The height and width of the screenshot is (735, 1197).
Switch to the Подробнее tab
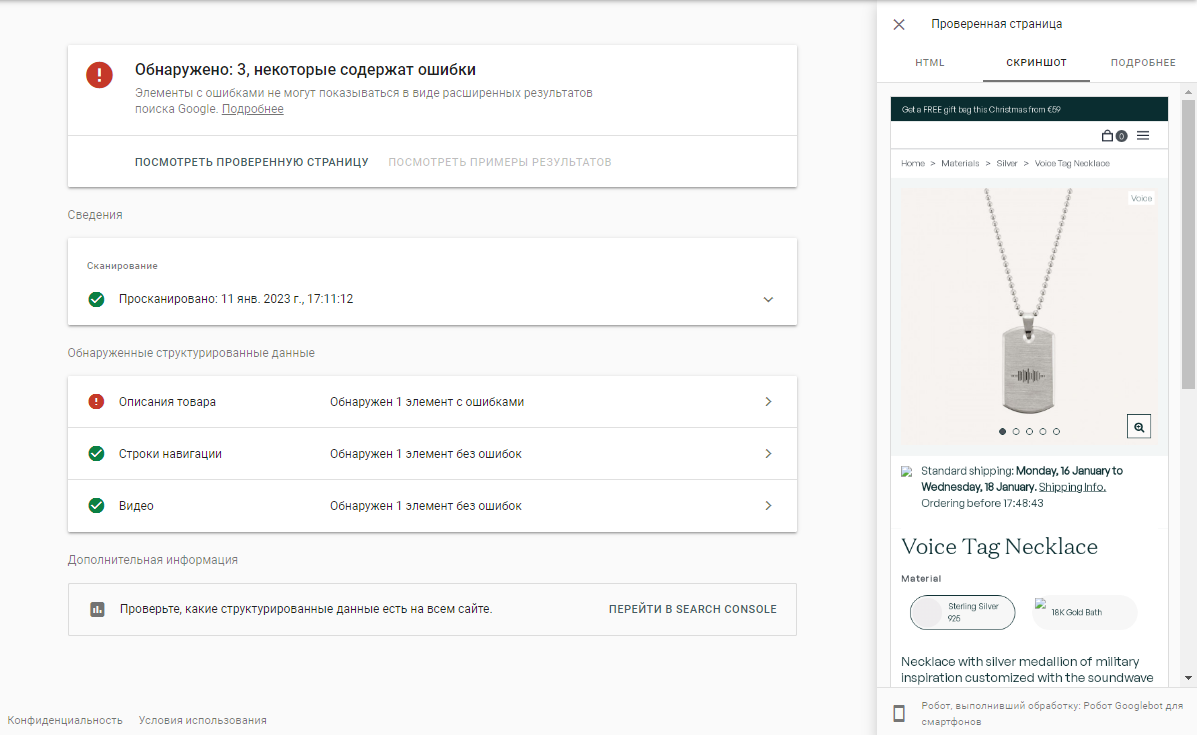[x=1142, y=63]
